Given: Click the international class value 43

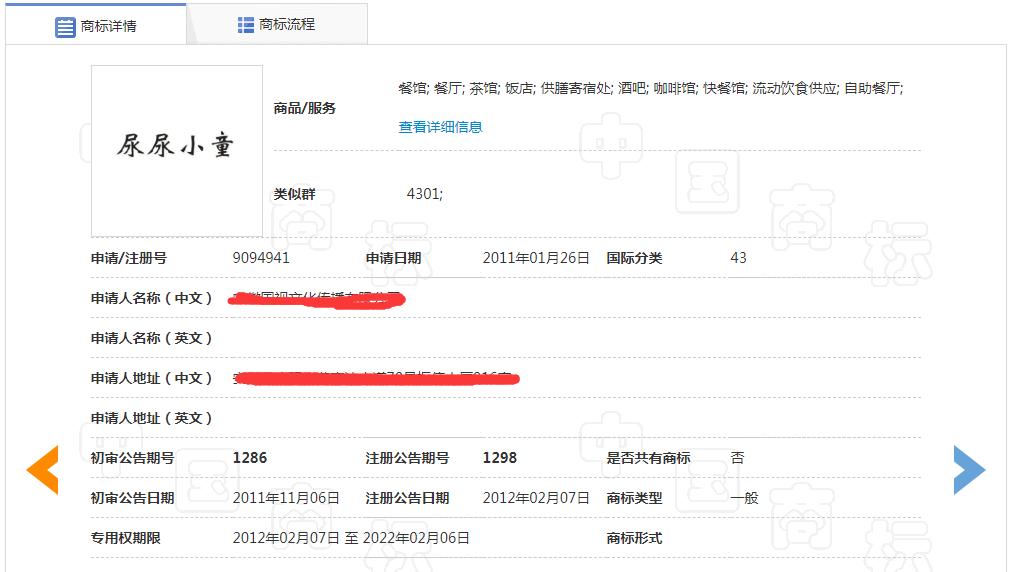Looking at the screenshot, I should 738,258.
